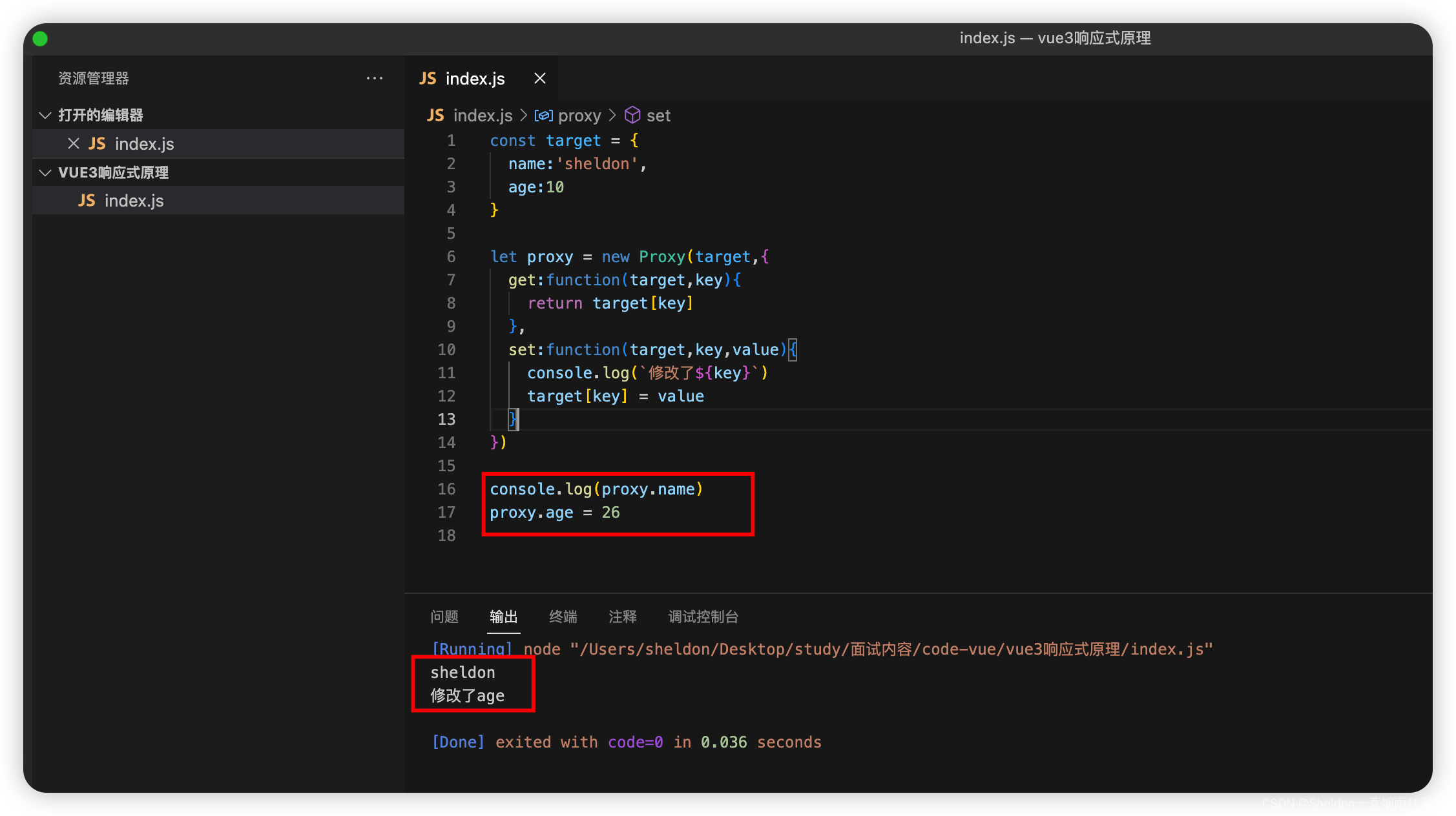Close index.js in open editors list

(74, 143)
